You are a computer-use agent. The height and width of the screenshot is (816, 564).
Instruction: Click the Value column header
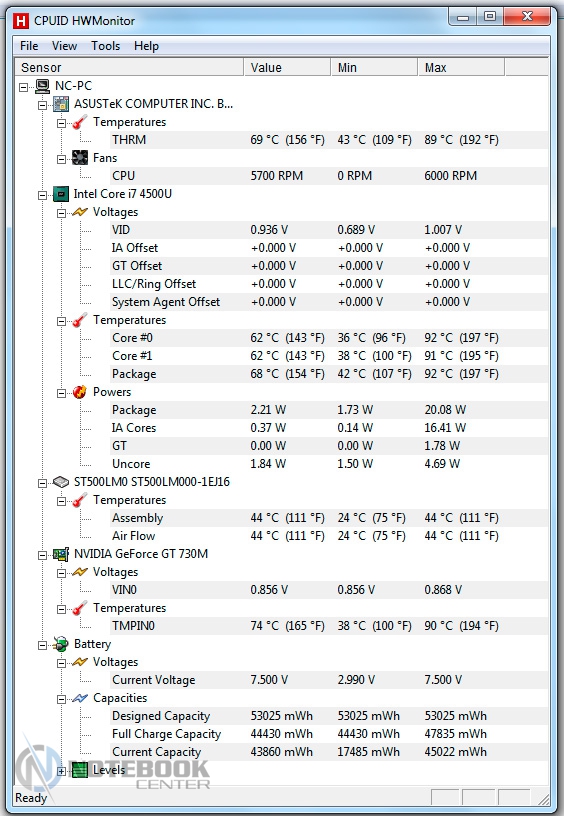(x=287, y=68)
